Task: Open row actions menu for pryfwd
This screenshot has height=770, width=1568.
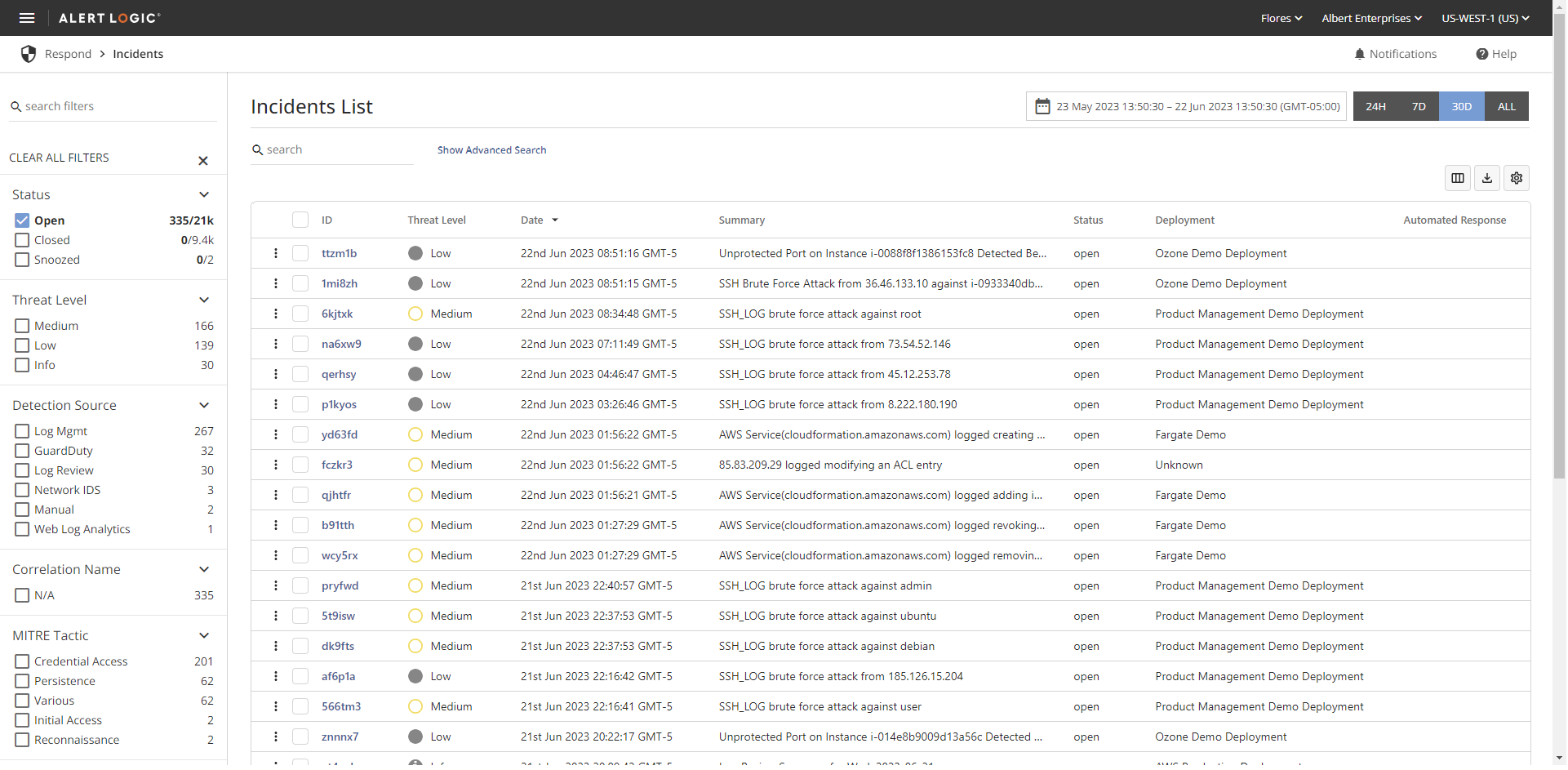Action: coord(276,585)
